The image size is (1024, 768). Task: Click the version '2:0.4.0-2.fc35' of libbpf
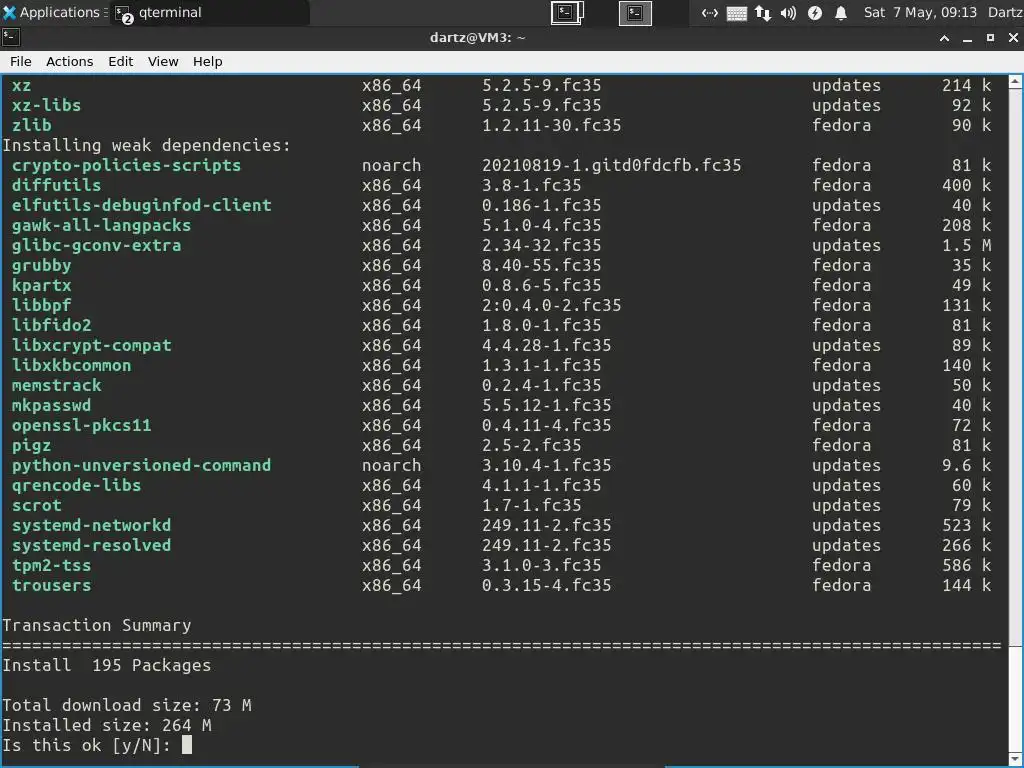coord(551,305)
